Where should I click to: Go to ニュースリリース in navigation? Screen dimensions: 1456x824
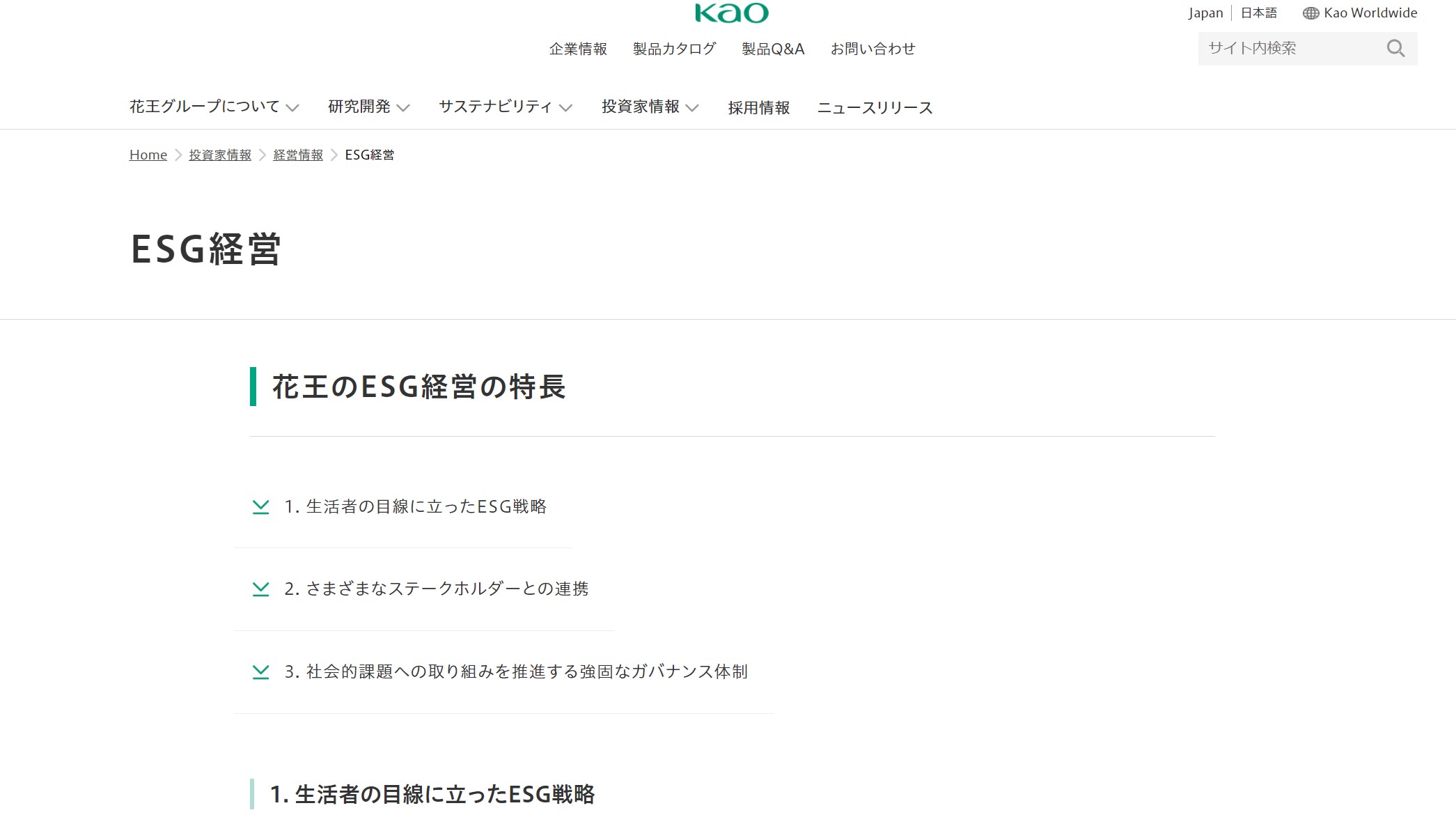[x=875, y=108]
